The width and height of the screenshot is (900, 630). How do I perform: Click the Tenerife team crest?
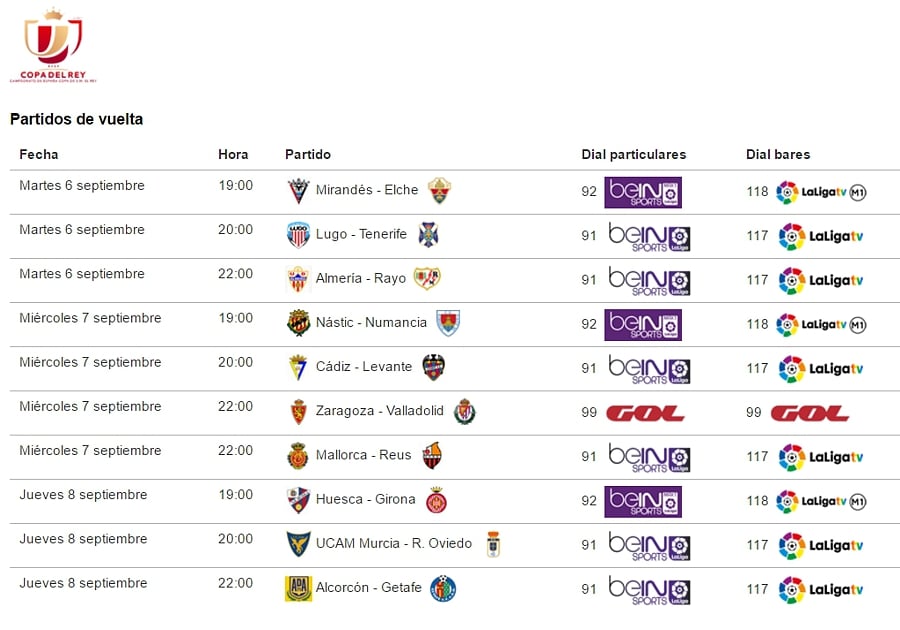428,235
